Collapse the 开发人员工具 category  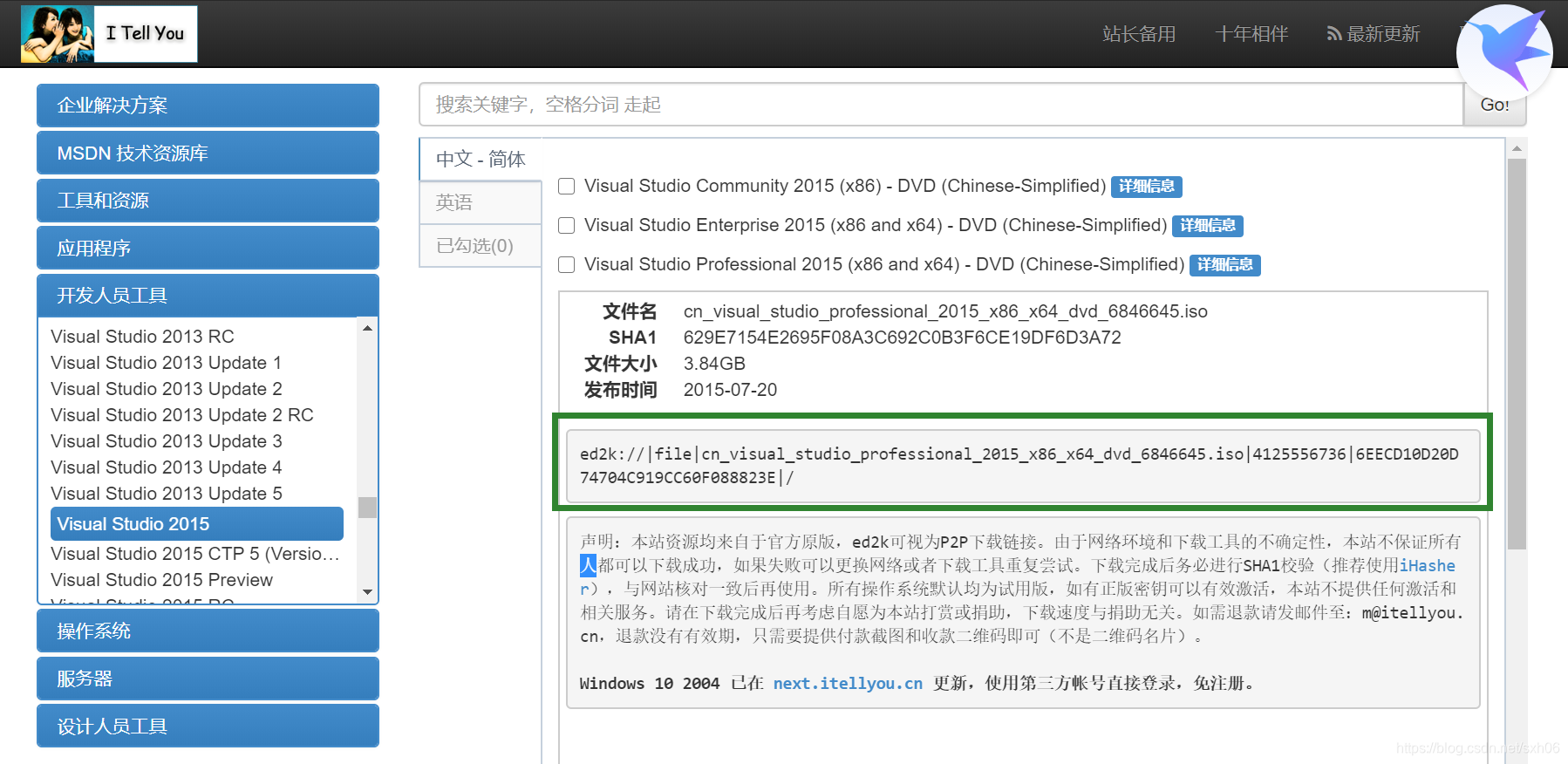[208, 296]
